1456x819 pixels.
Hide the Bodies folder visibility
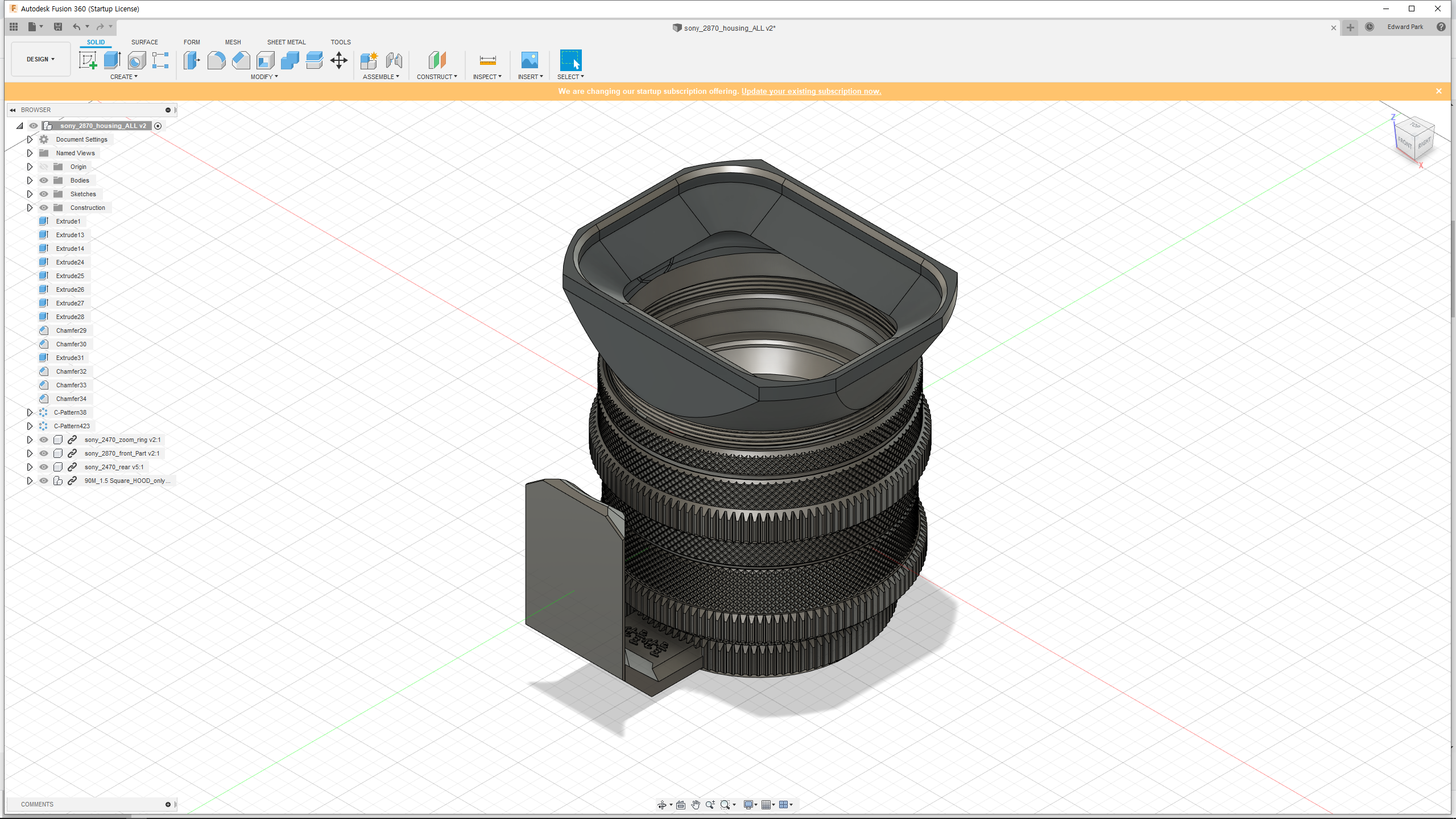(44, 180)
